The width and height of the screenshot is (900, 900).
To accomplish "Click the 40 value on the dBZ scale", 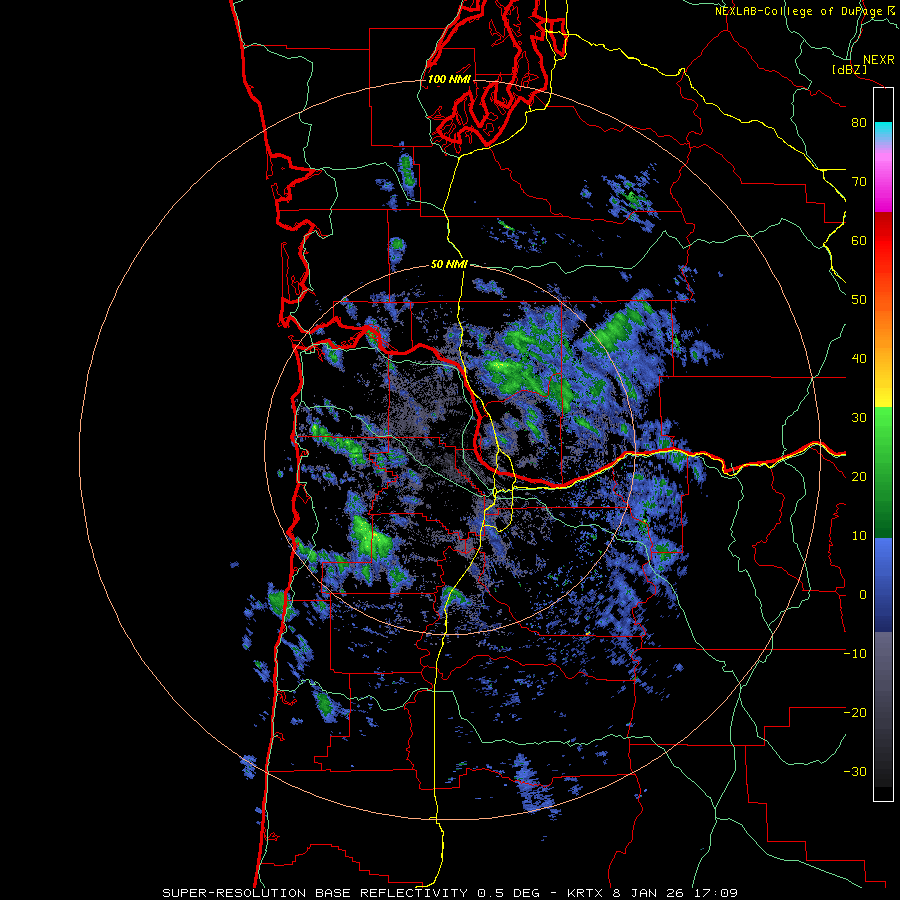I will [859, 359].
